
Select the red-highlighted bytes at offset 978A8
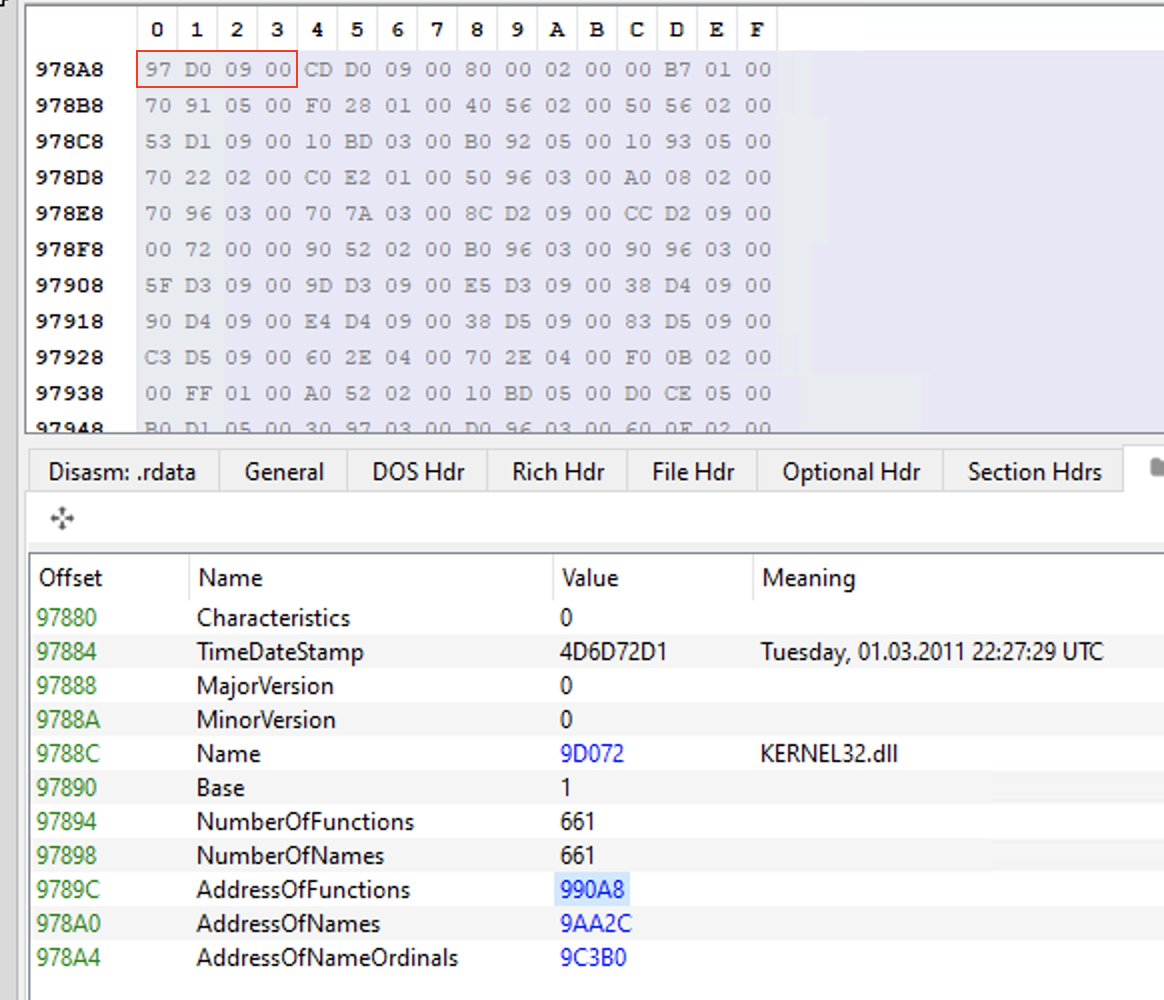click(x=216, y=68)
